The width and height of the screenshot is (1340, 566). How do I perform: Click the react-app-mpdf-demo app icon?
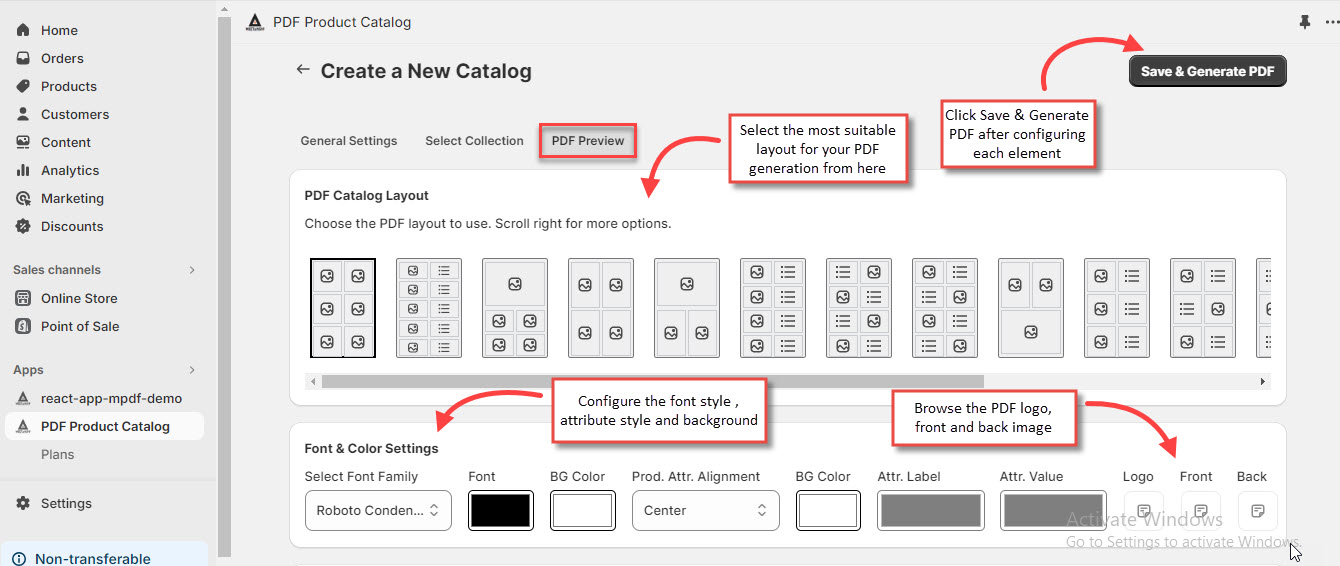(x=23, y=398)
